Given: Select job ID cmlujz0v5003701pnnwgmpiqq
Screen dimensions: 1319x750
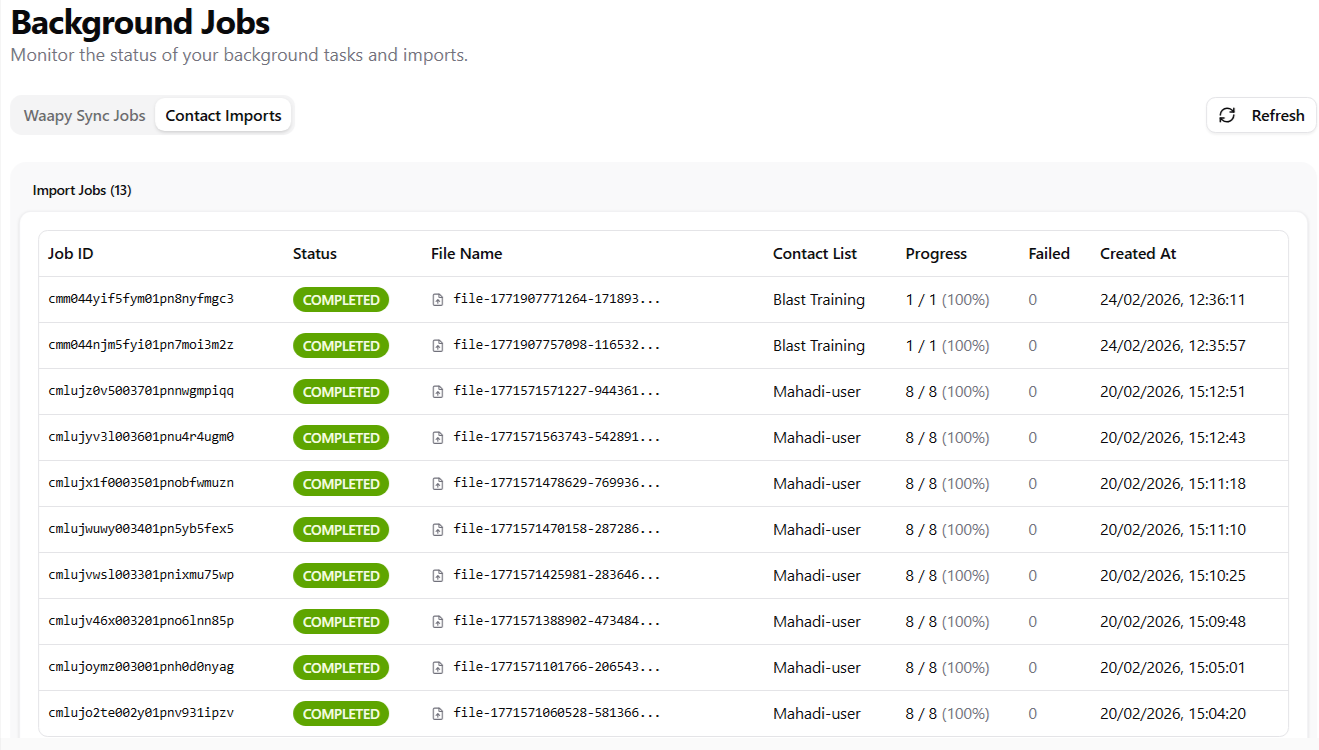Looking at the screenshot, I should point(141,391).
